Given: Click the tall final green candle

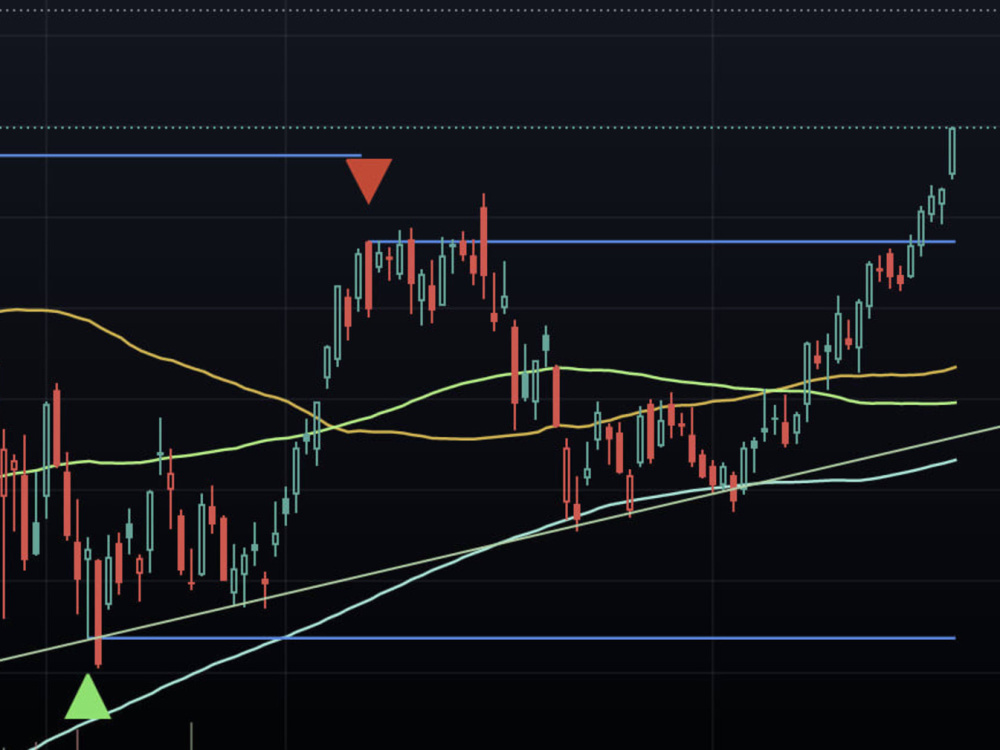Looking at the screenshot, I should [952, 152].
